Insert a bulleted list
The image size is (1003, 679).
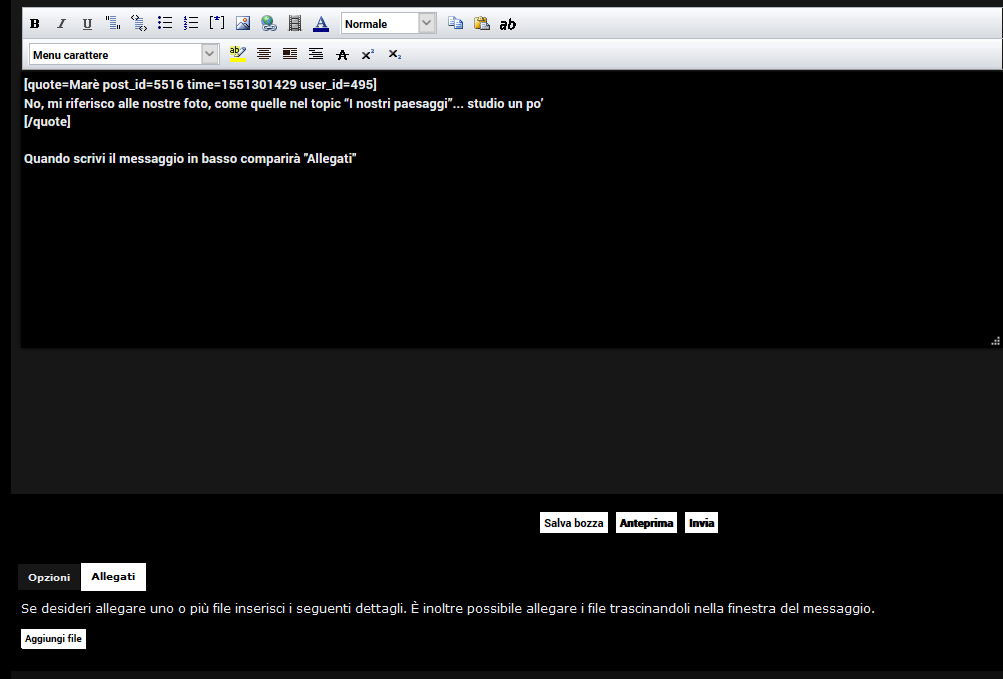(165, 22)
